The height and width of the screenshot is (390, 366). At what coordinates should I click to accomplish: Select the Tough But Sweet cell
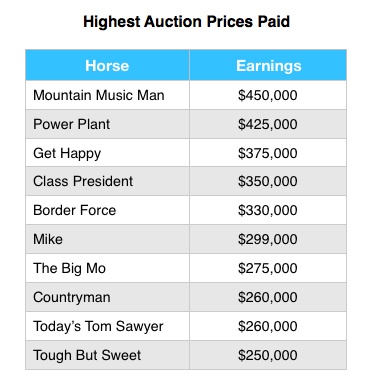pos(107,355)
